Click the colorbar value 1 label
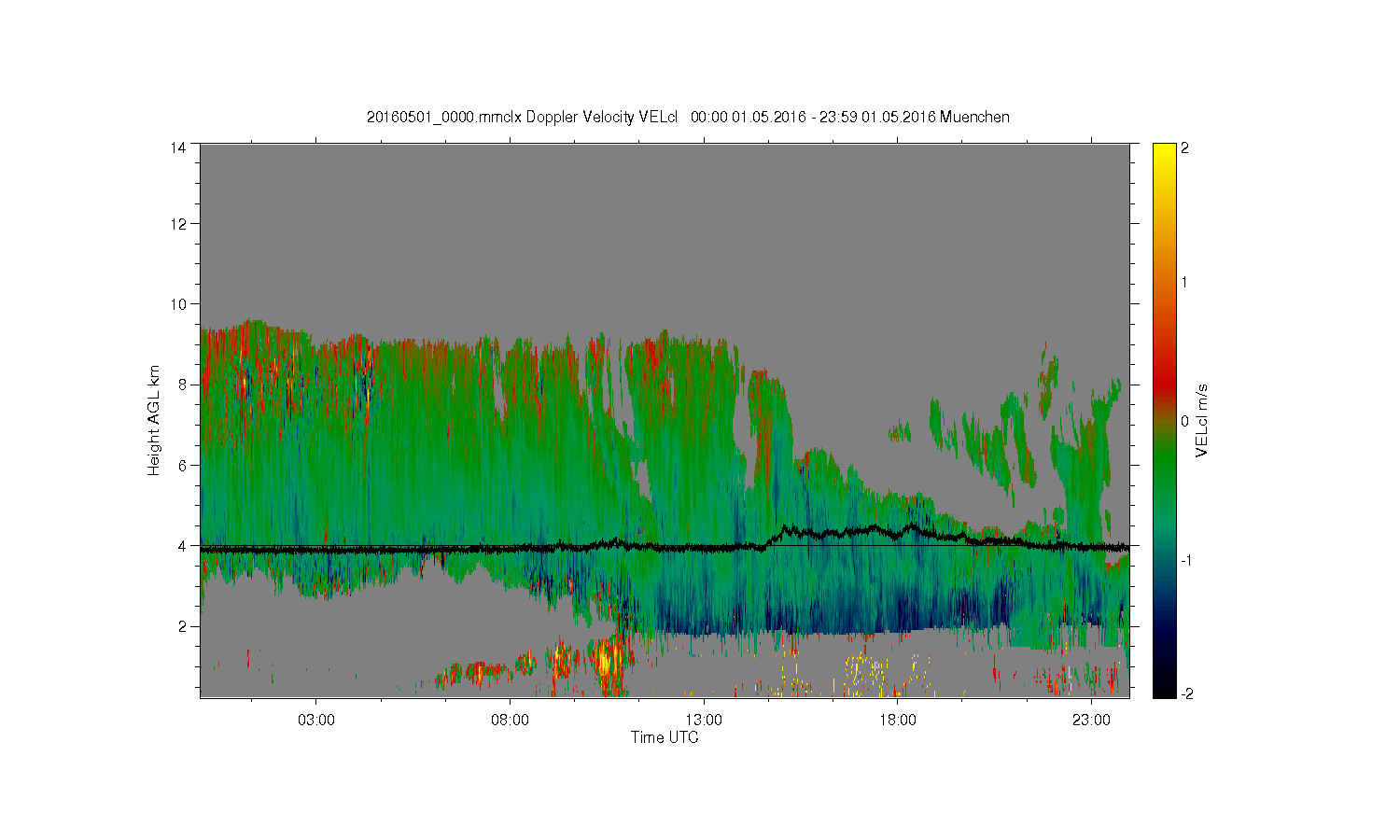The width and height of the screenshot is (1400, 840). tap(1184, 283)
